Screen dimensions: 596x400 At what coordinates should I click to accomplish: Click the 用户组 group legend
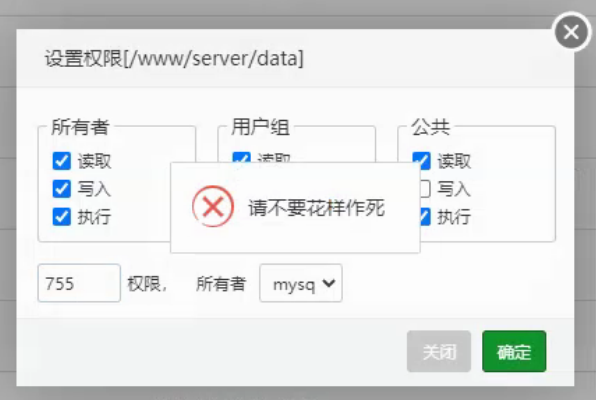tap(260, 127)
